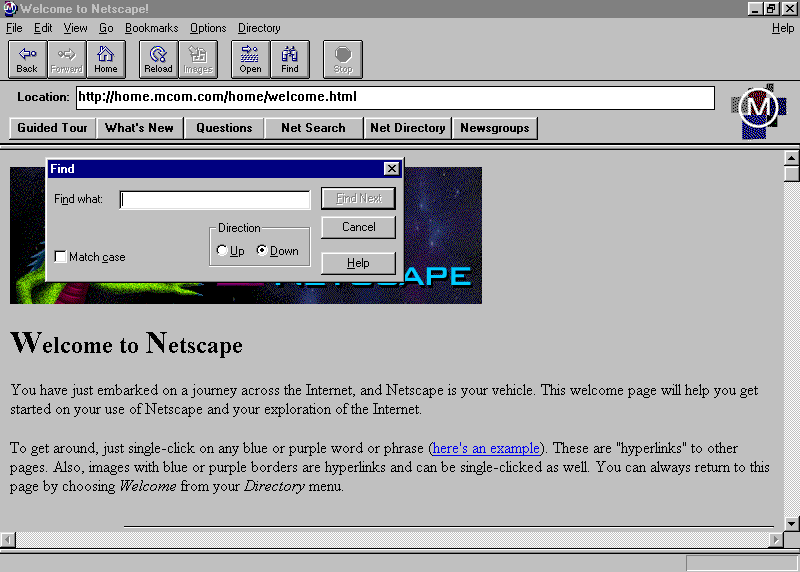Click the horizontal scrollbar right arrow
This screenshot has width=800, height=572.
pos(776,539)
